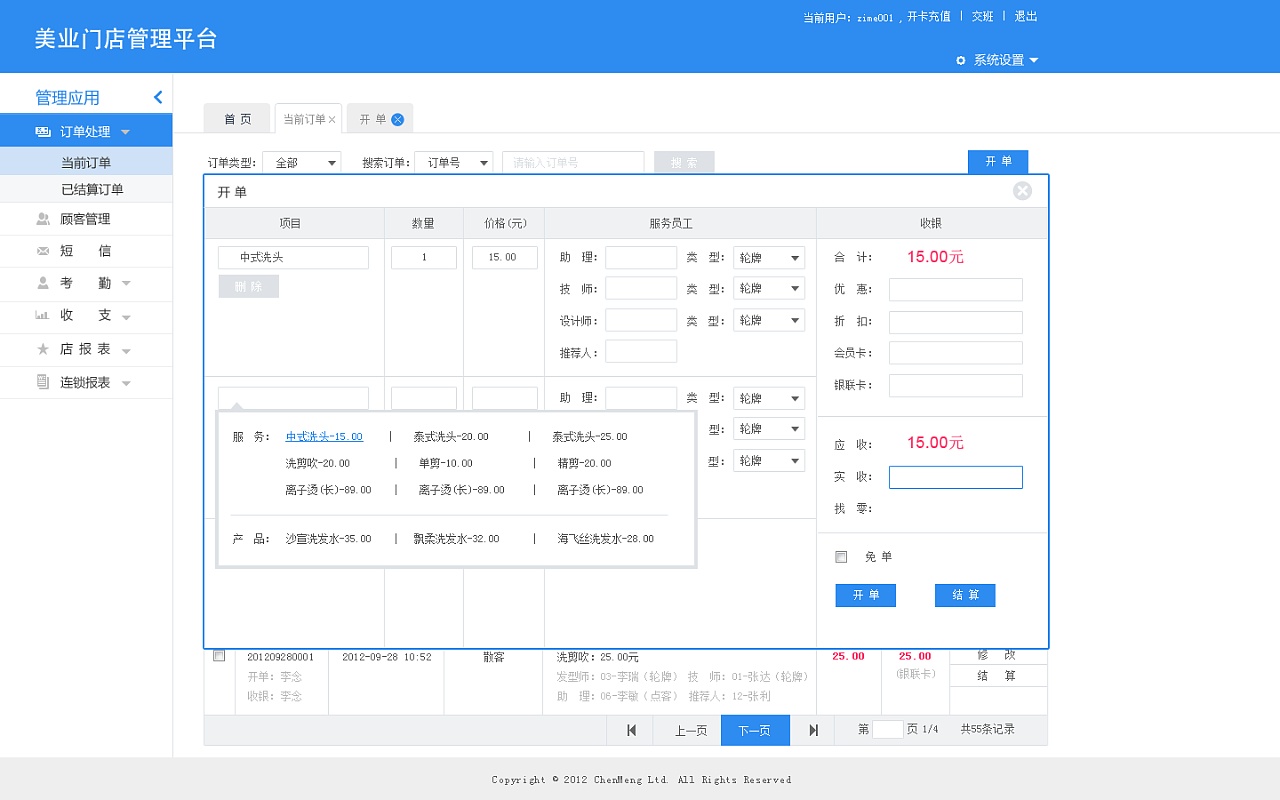
Task: Click the blue 结算 button
Action: pyautogui.click(x=964, y=595)
